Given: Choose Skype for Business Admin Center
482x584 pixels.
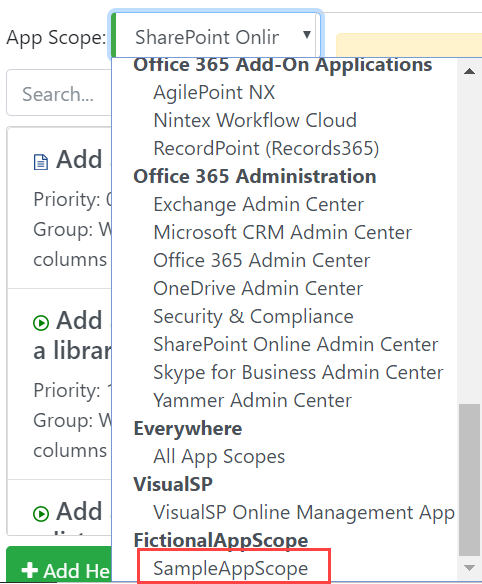Looking at the screenshot, I should pyautogui.click(x=298, y=372).
